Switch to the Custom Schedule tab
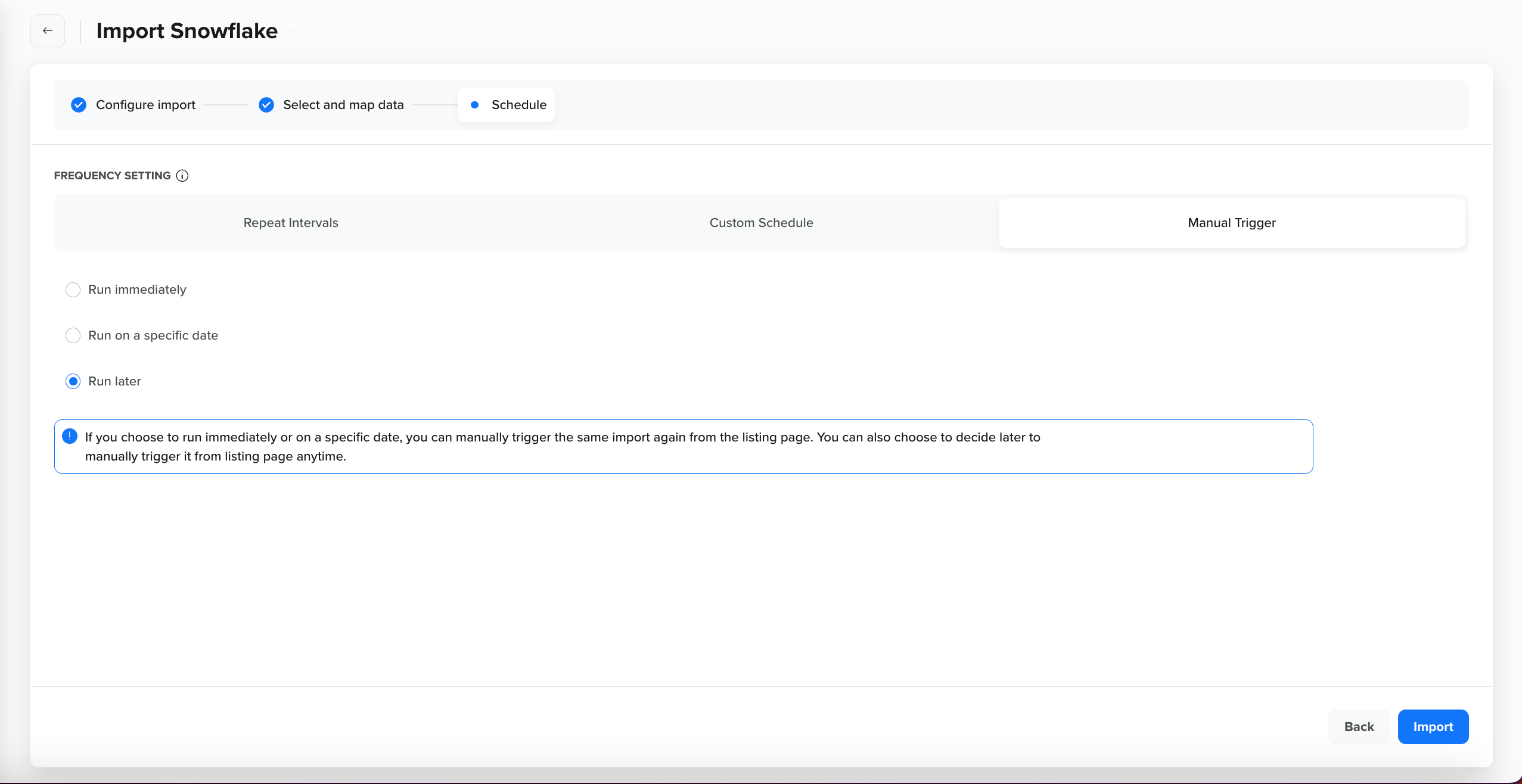 tap(761, 223)
